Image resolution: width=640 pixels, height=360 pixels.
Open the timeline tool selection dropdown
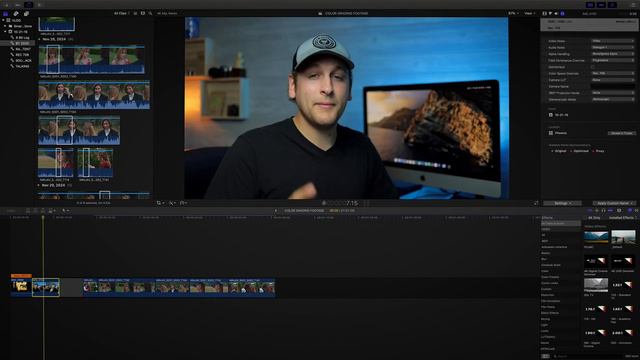click(65, 211)
